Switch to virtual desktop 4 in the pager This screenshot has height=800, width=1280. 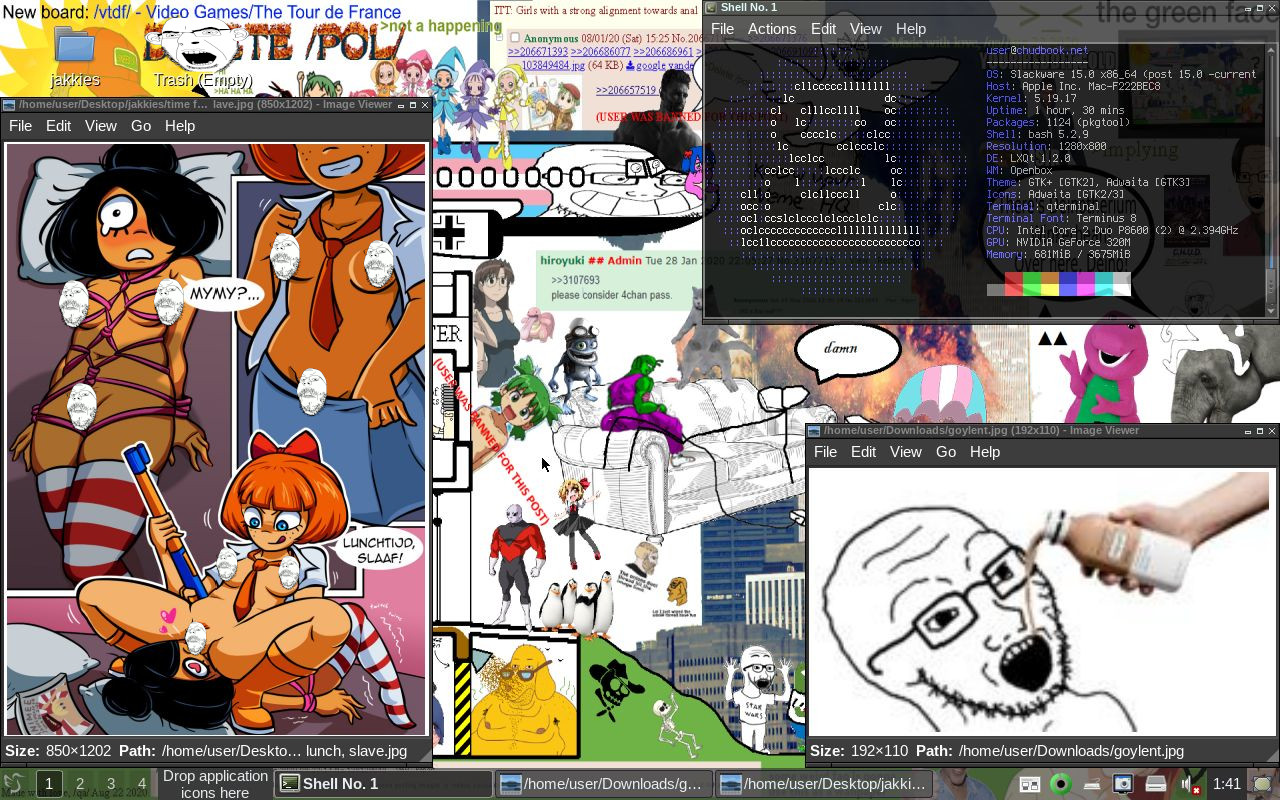point(142,784)
